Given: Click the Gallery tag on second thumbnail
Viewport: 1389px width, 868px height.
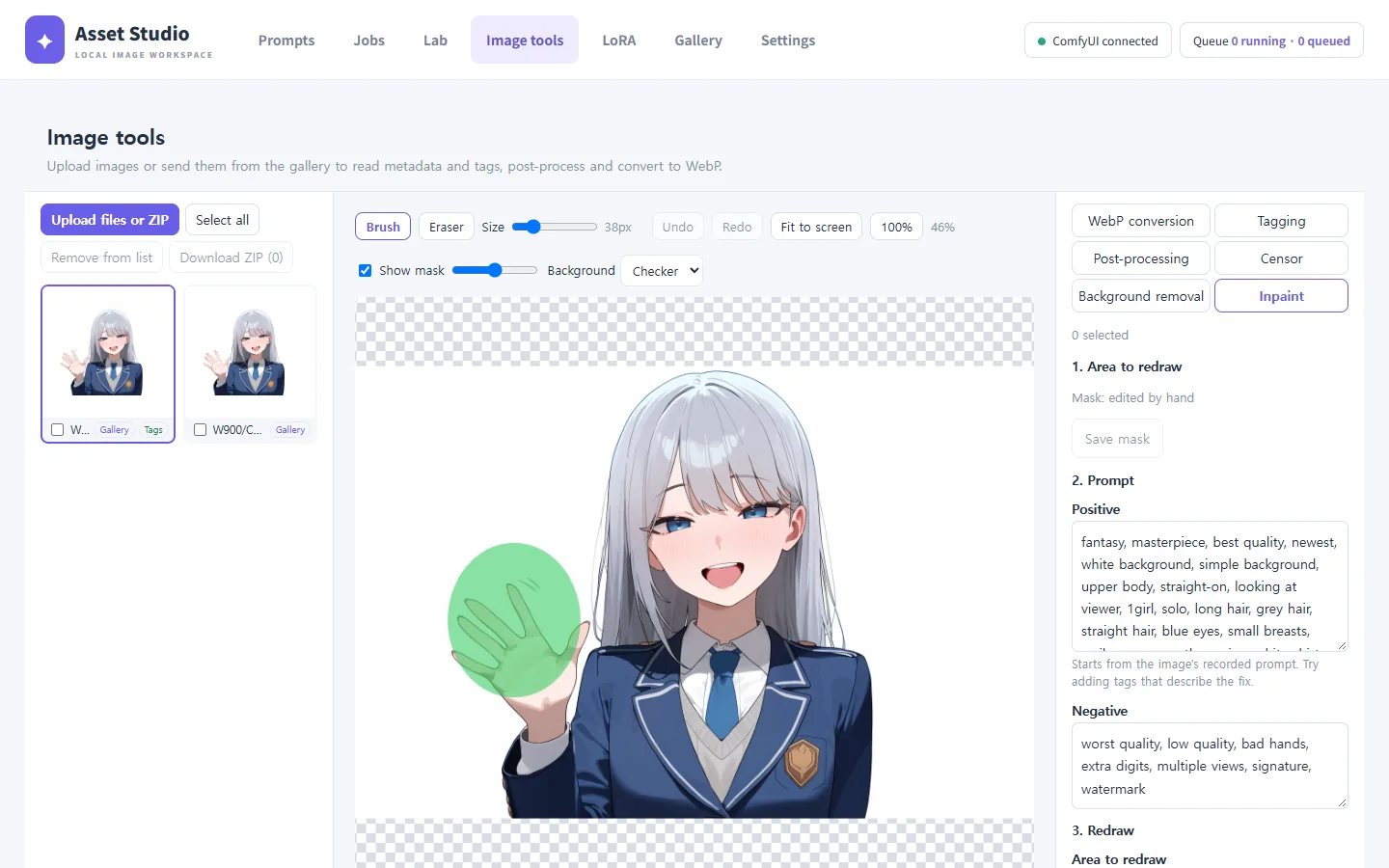Looking at the screenshot, I should tap(290, 430).
